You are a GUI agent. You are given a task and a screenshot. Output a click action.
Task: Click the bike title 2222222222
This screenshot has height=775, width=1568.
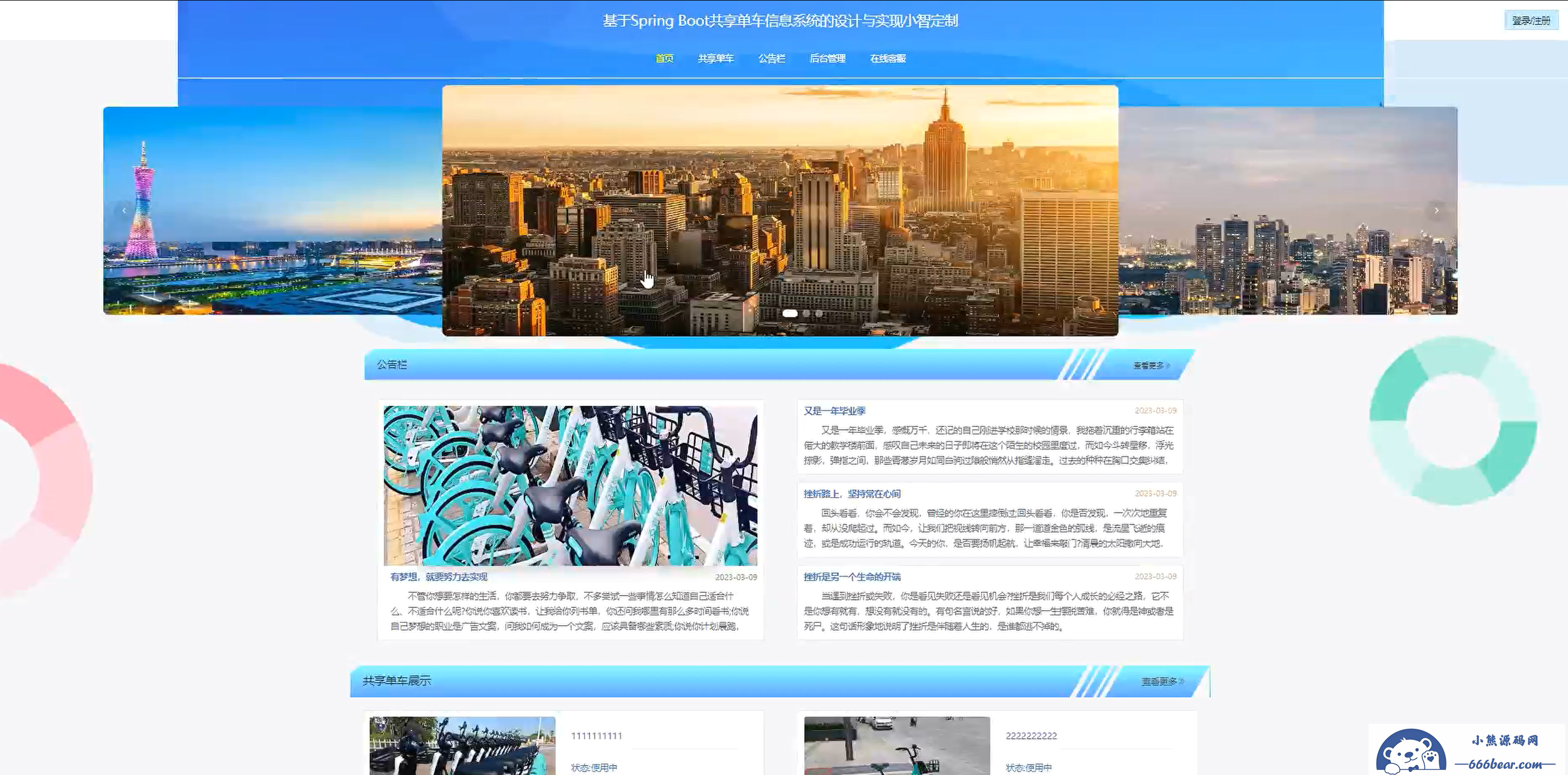pyautogui.click(x=1031, y=736)
